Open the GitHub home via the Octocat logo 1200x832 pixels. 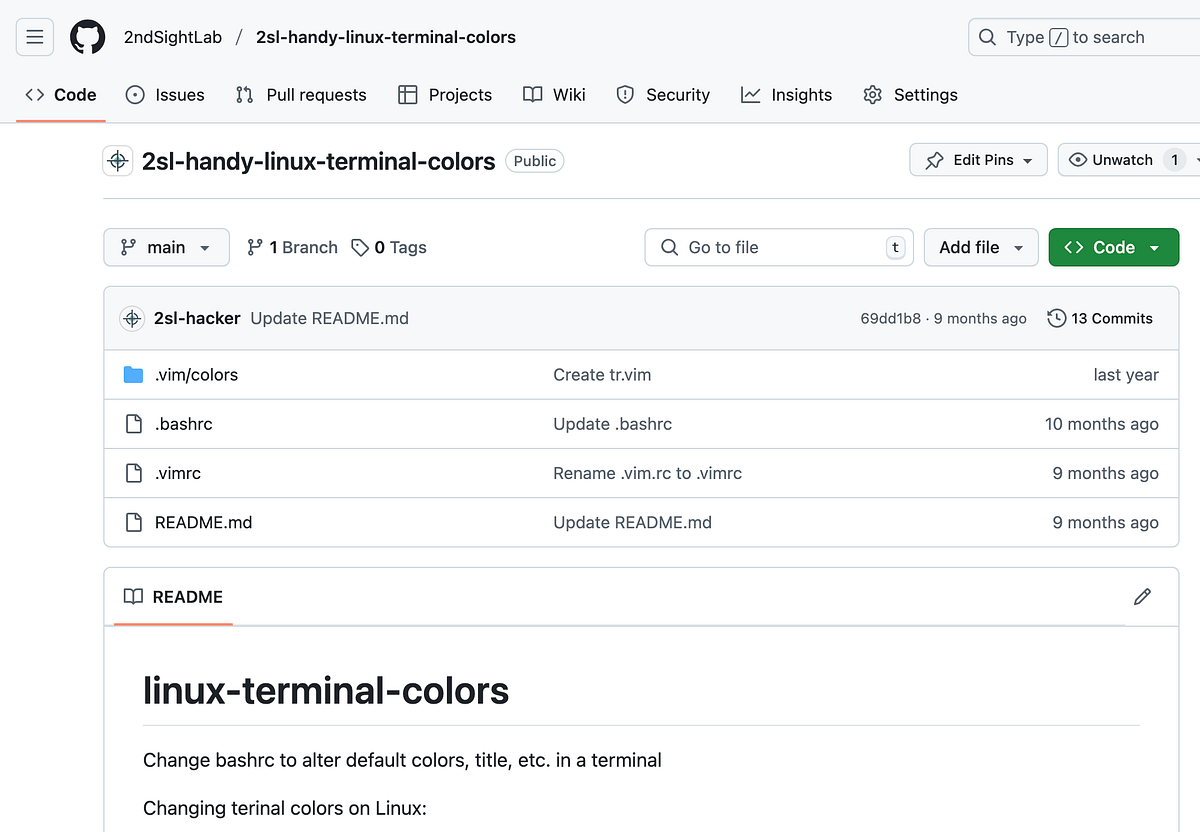[x=87, y=37]
